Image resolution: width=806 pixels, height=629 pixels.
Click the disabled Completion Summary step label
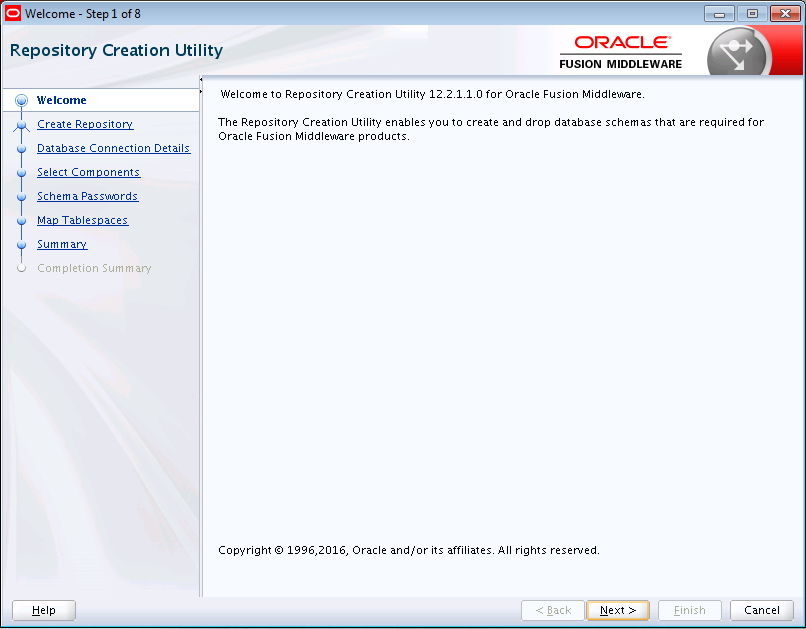pyautogui.click(x=94, y=268)
